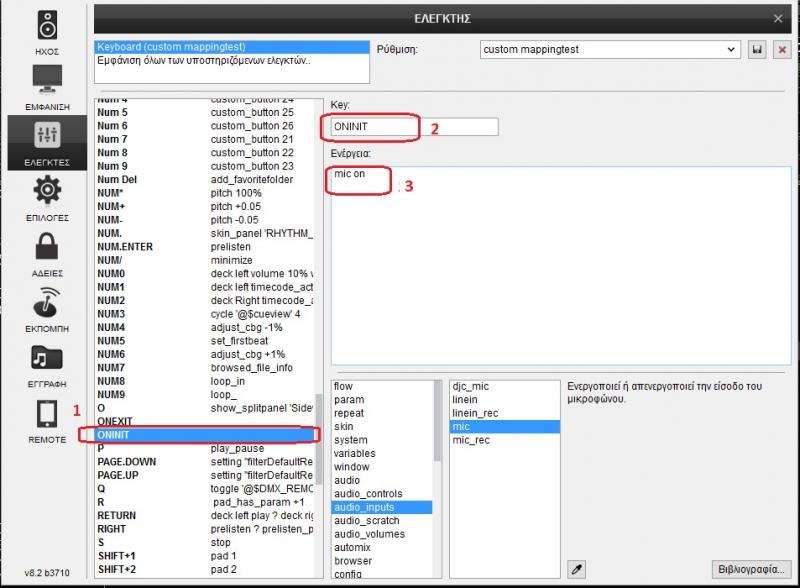Open the ΕΚΠΟΜΠΗ broadcast section
The height and width of the screenshot is (588, 800).
tap(46, 307)
